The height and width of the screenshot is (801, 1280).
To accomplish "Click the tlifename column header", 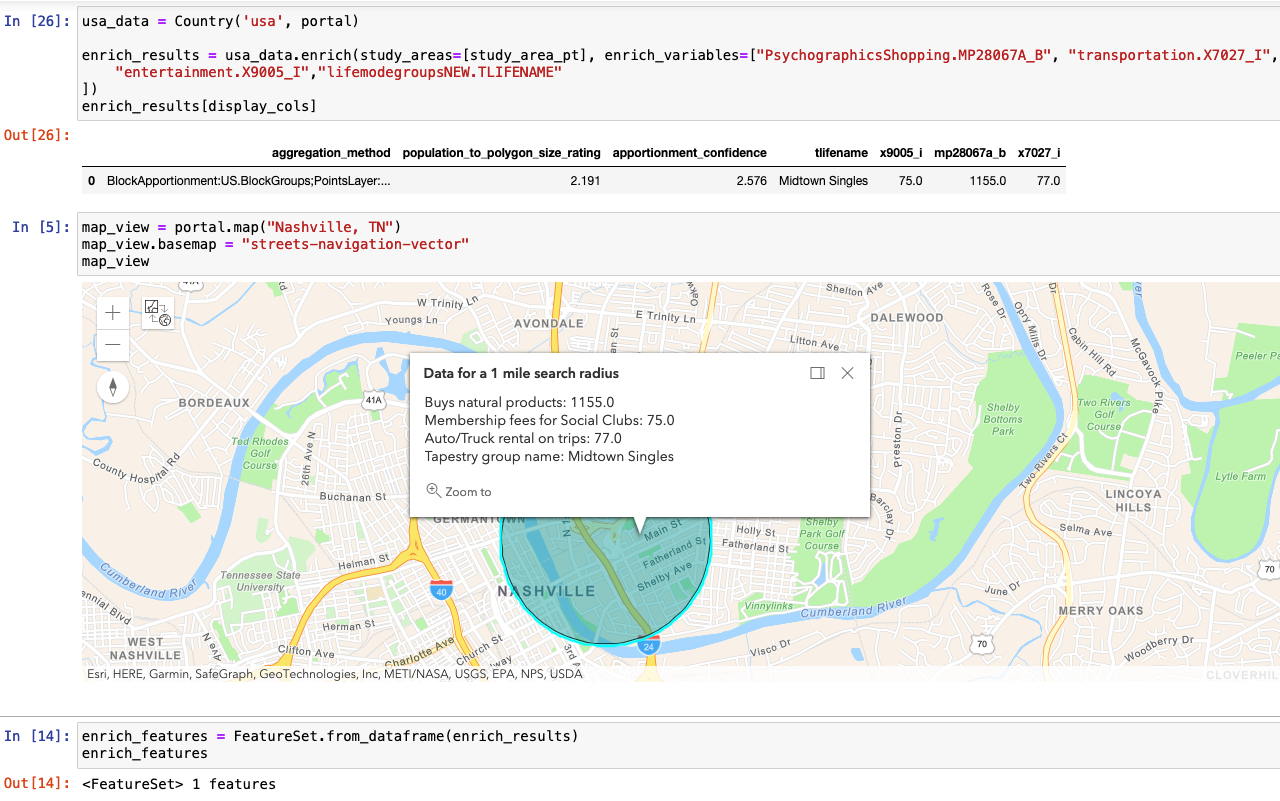I will coord(840,153).
